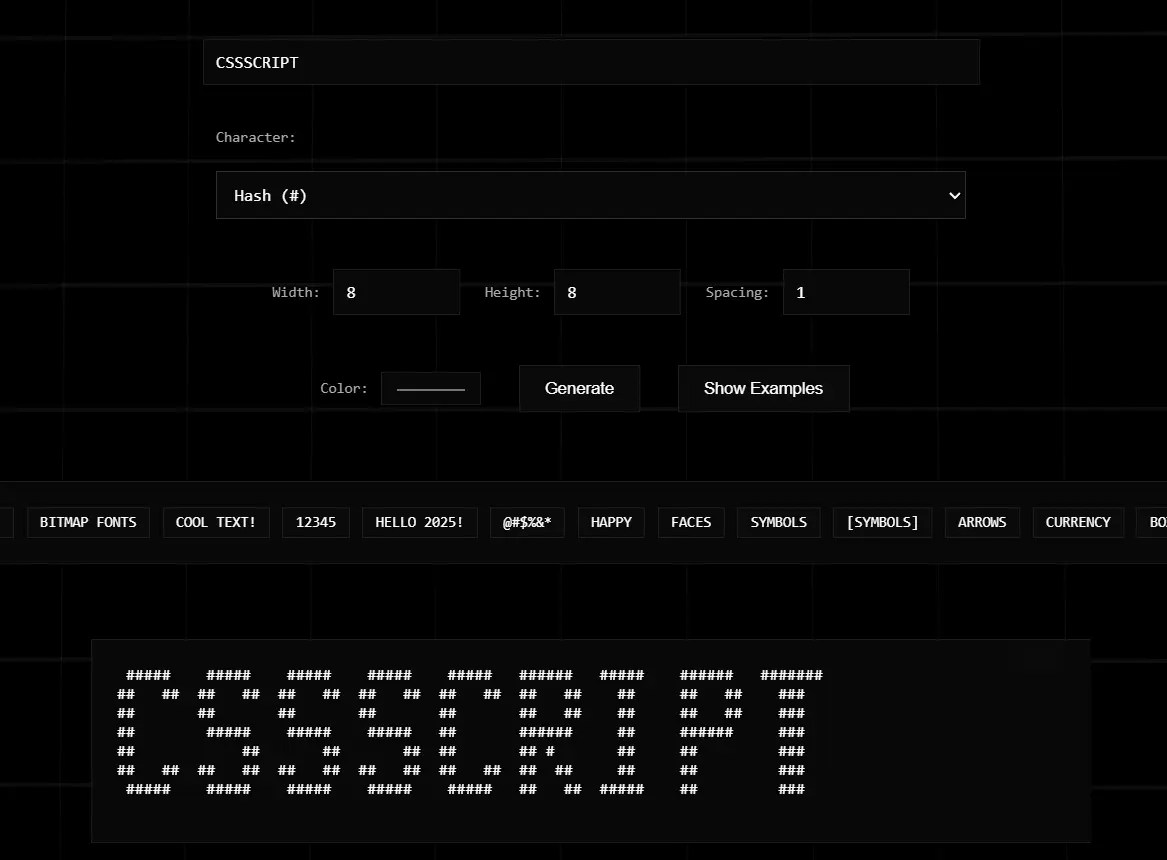Select the ASCII art output area
The width and height of the screenshot is (1167, 860).
click(590, 740)
